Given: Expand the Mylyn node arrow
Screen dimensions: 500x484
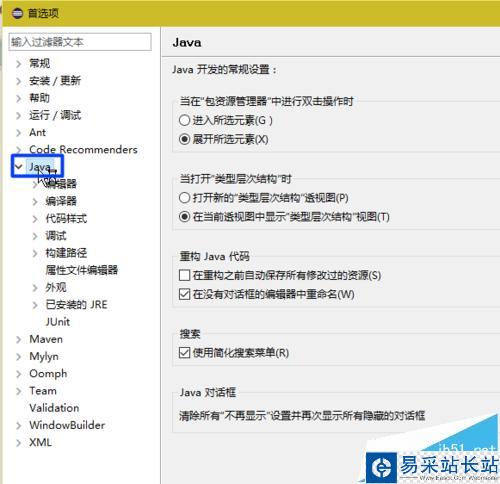Looking at the screenshot, I should 19,357.
